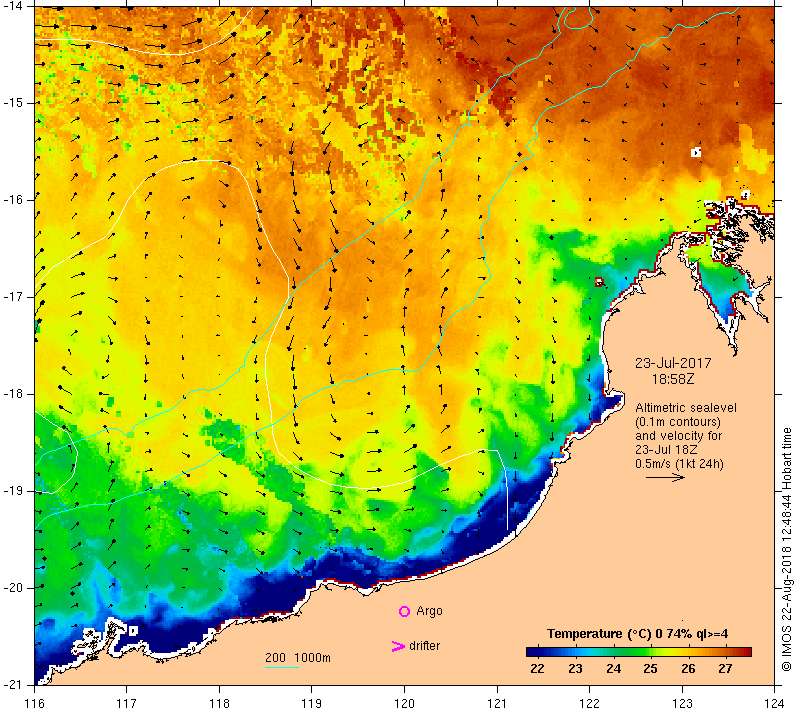The height and width of the screenshot is (710, 800).
Task: Click the temperature scale value 22
Action: click(537, 669)
